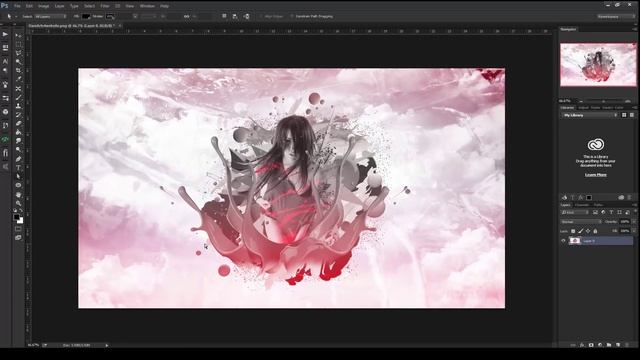The height and width of the screenshot is (360, 640).
Task: Select the Eyedropper tool
Action: tap(18, 79)
